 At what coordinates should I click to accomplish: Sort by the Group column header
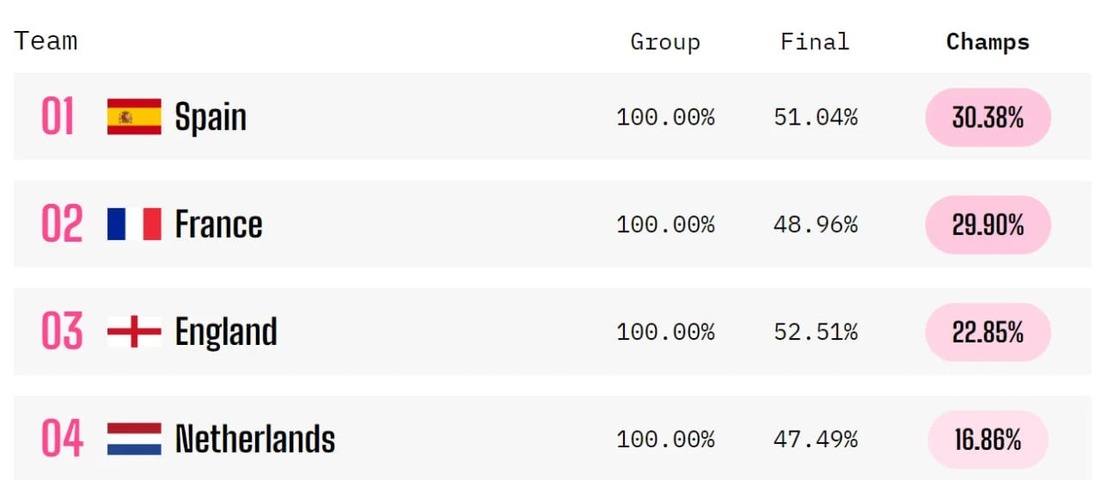(x=665, y=42)
